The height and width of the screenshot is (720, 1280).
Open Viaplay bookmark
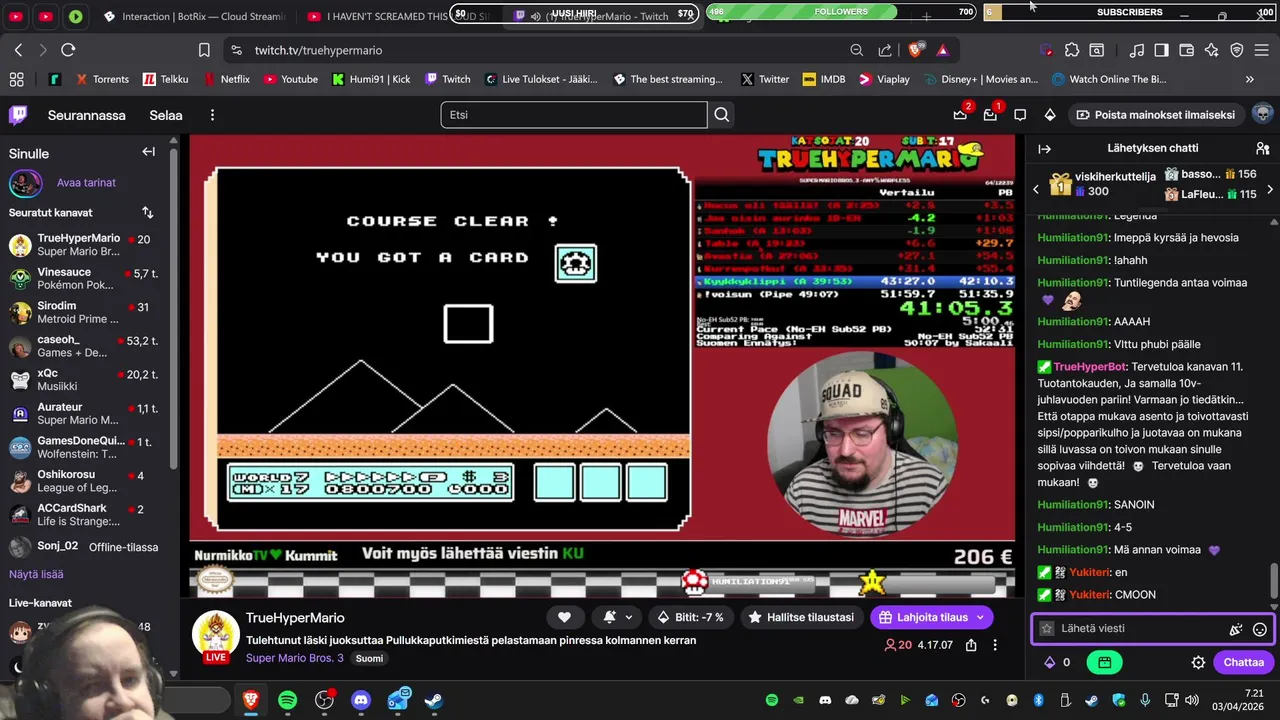(x=884, y=79)
